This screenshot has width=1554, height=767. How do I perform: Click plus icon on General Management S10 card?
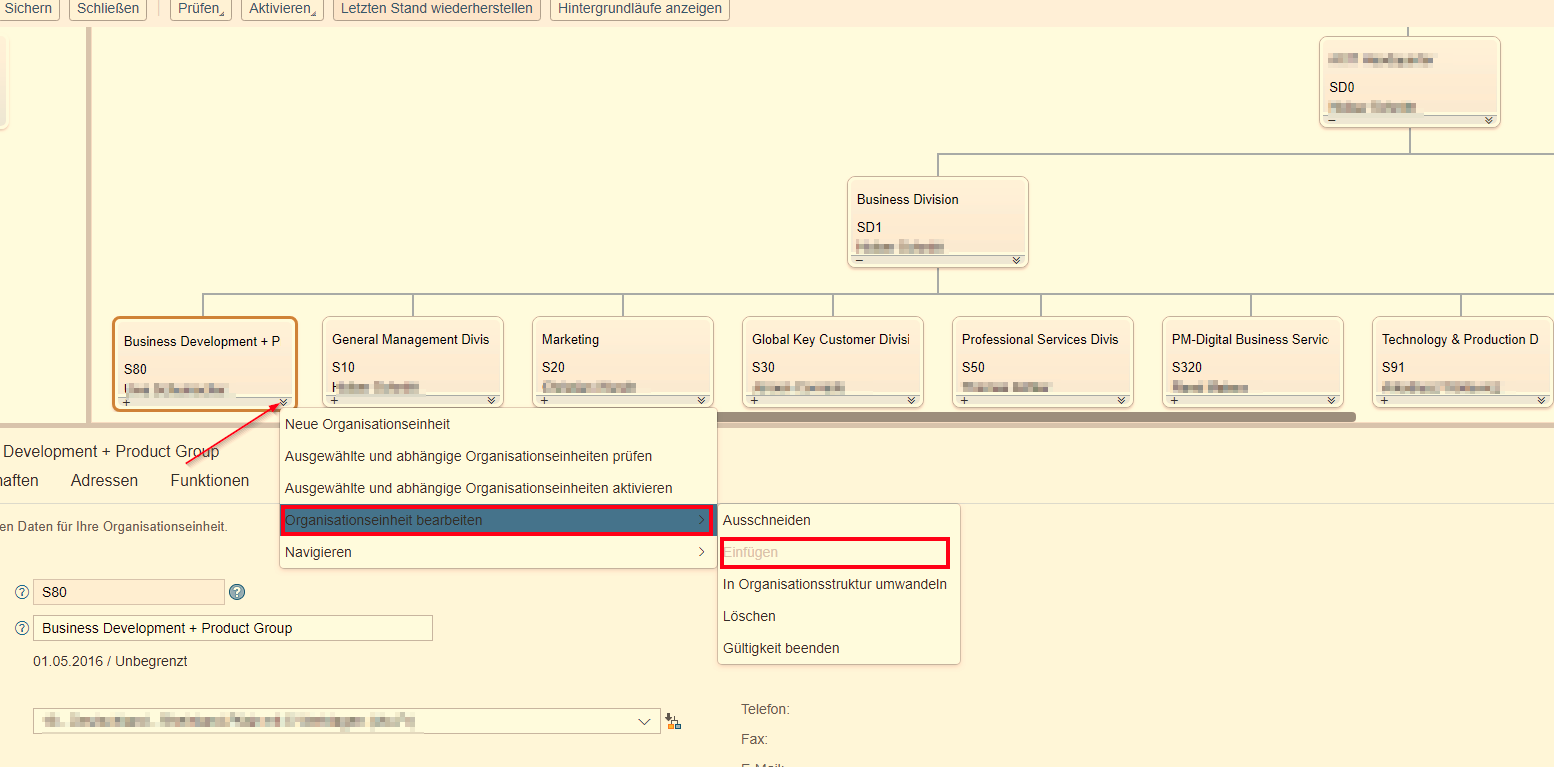pos(335,400)
